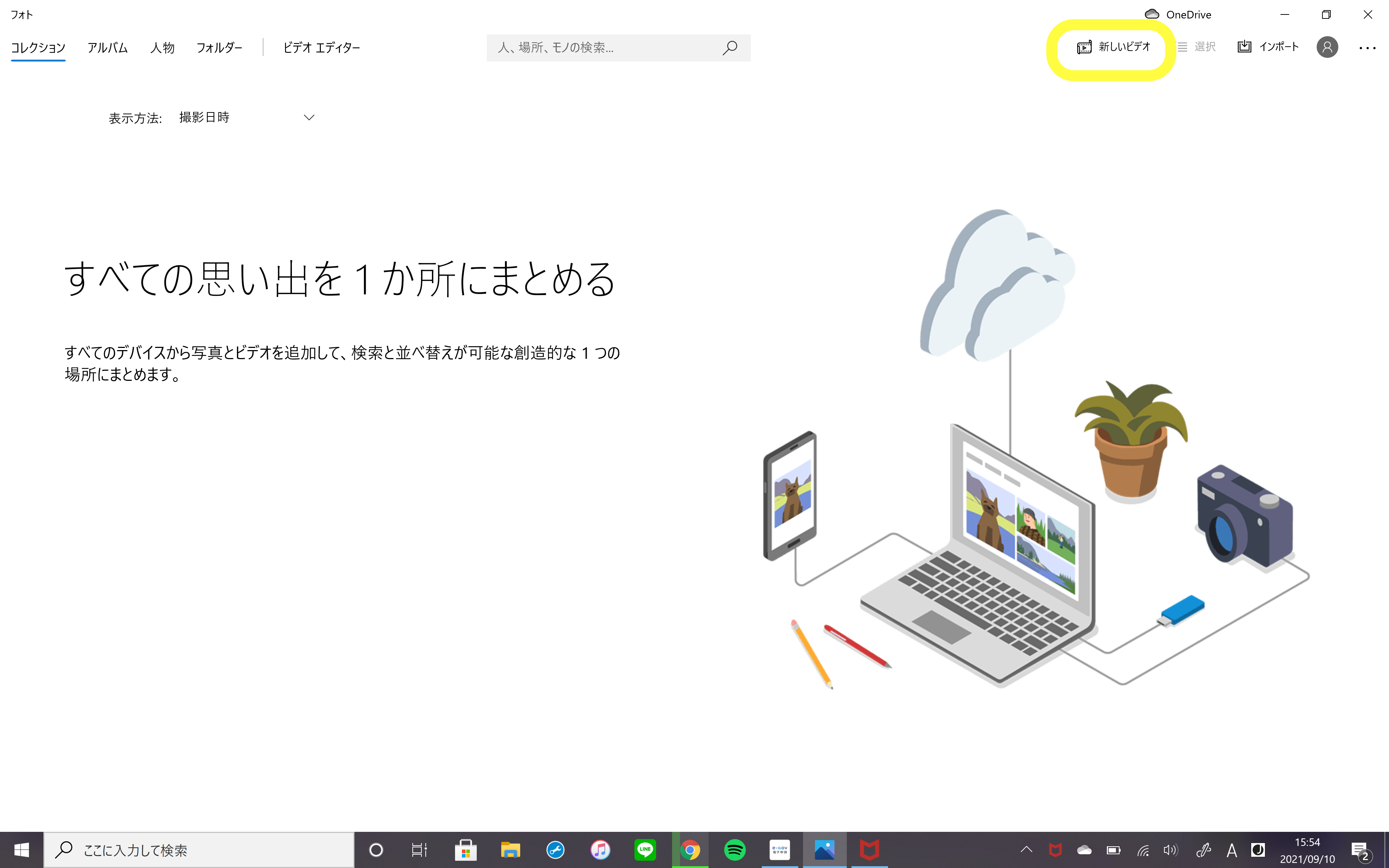The width and height of the screenshot is (1389, 868).
Task: Click the search magnifier icon
Action: coord(730,48)
